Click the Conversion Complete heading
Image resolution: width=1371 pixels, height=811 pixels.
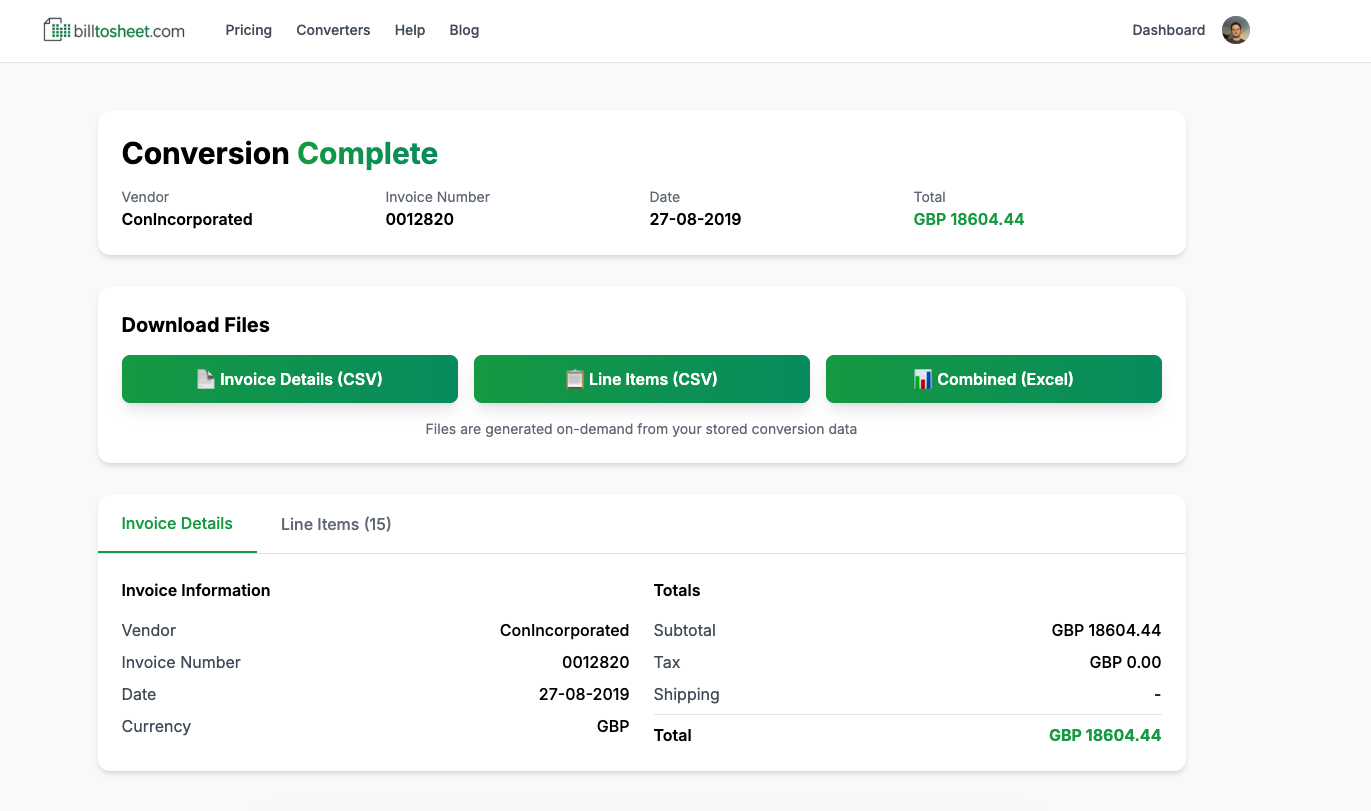click(280, 154)
